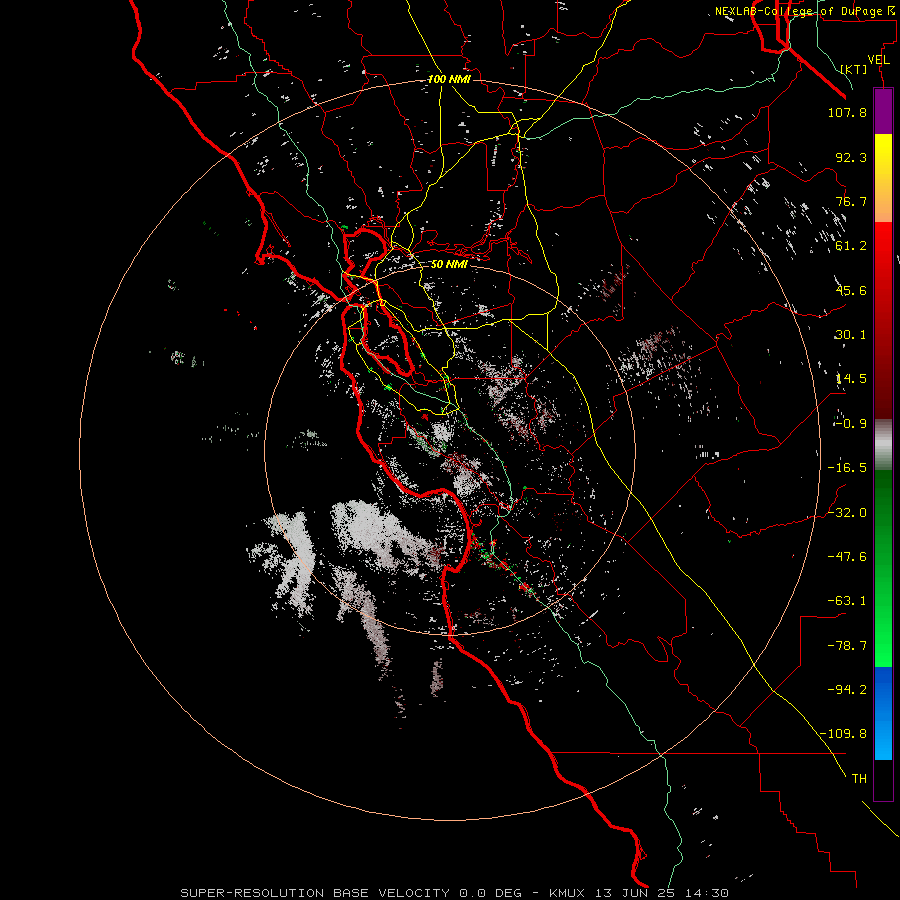
Task: Click the -94.2 legend value
Action: 847,690
